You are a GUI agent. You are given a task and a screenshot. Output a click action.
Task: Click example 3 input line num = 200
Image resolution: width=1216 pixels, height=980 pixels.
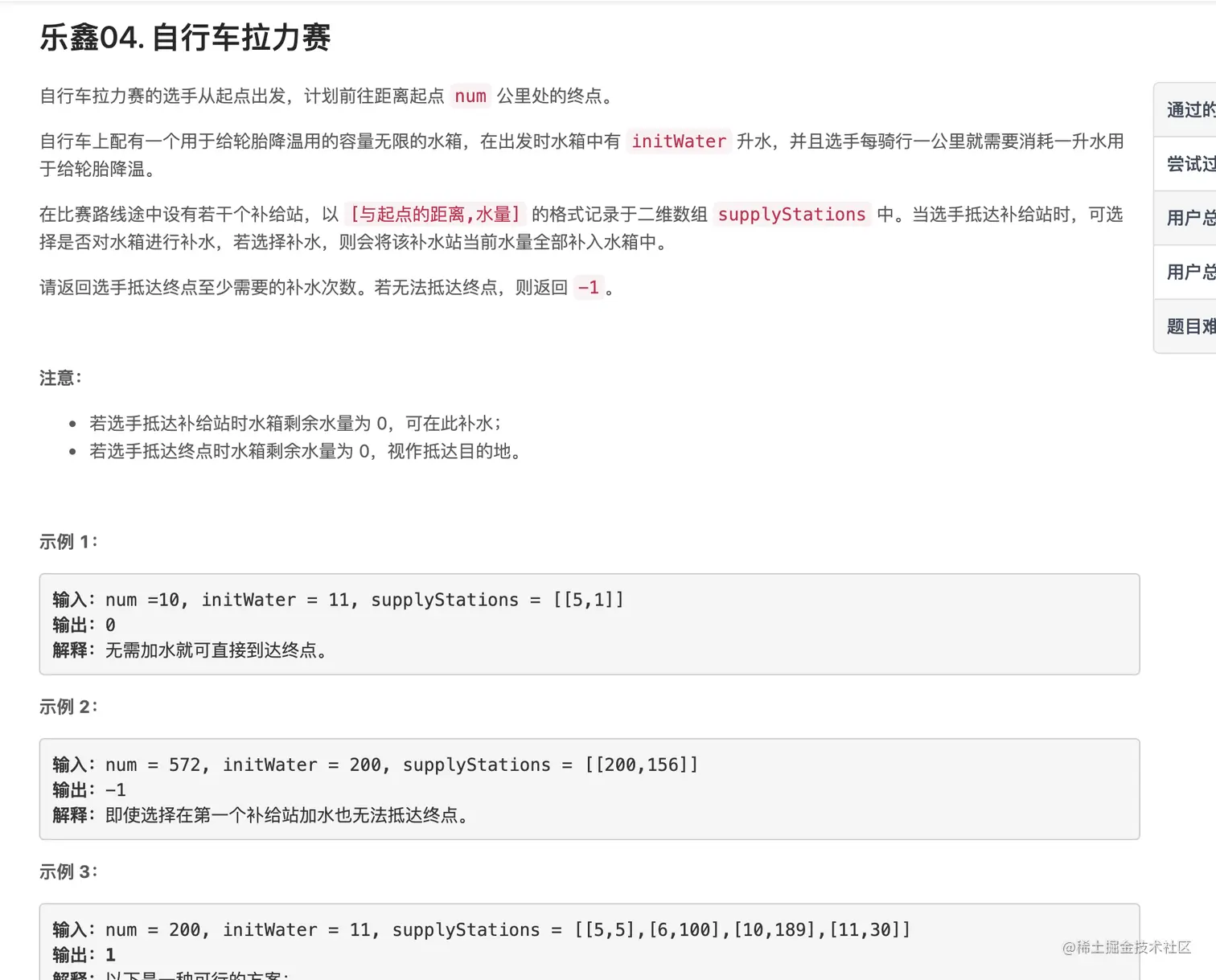tap(482, 929)
